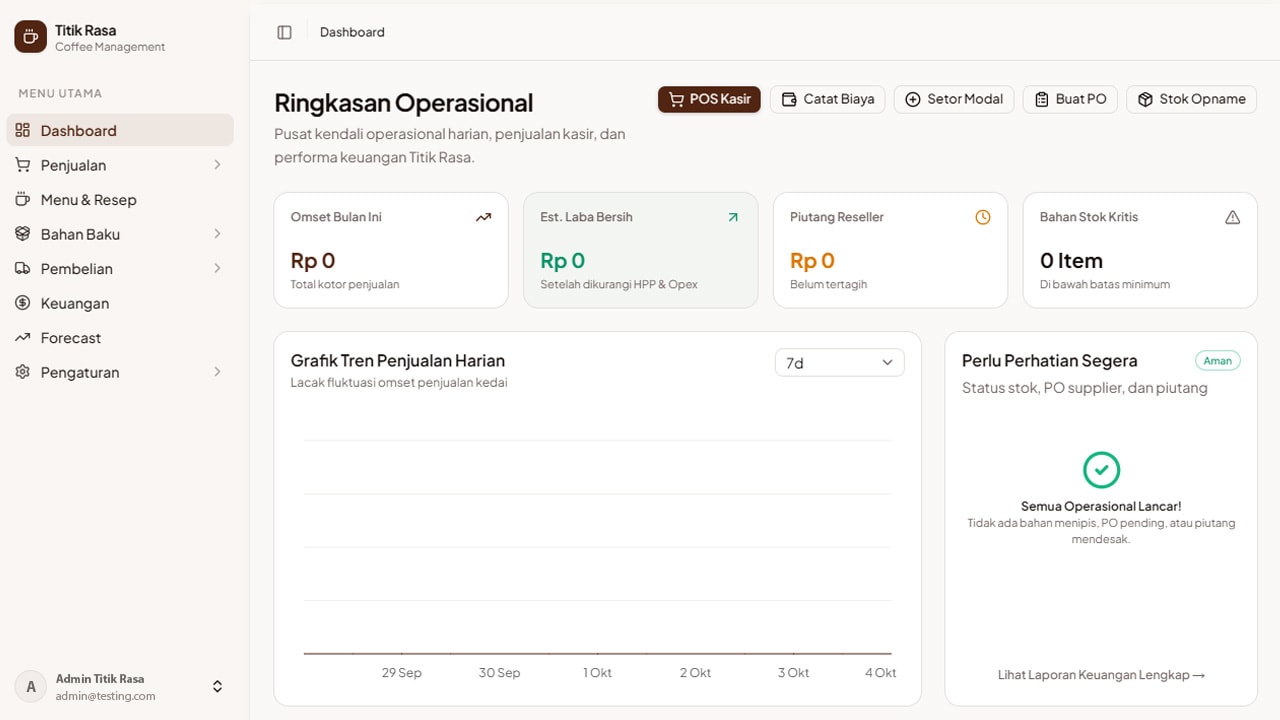Expand the Bahan Baku submenu chevron

pyautogui.click(x=217, y=234)
